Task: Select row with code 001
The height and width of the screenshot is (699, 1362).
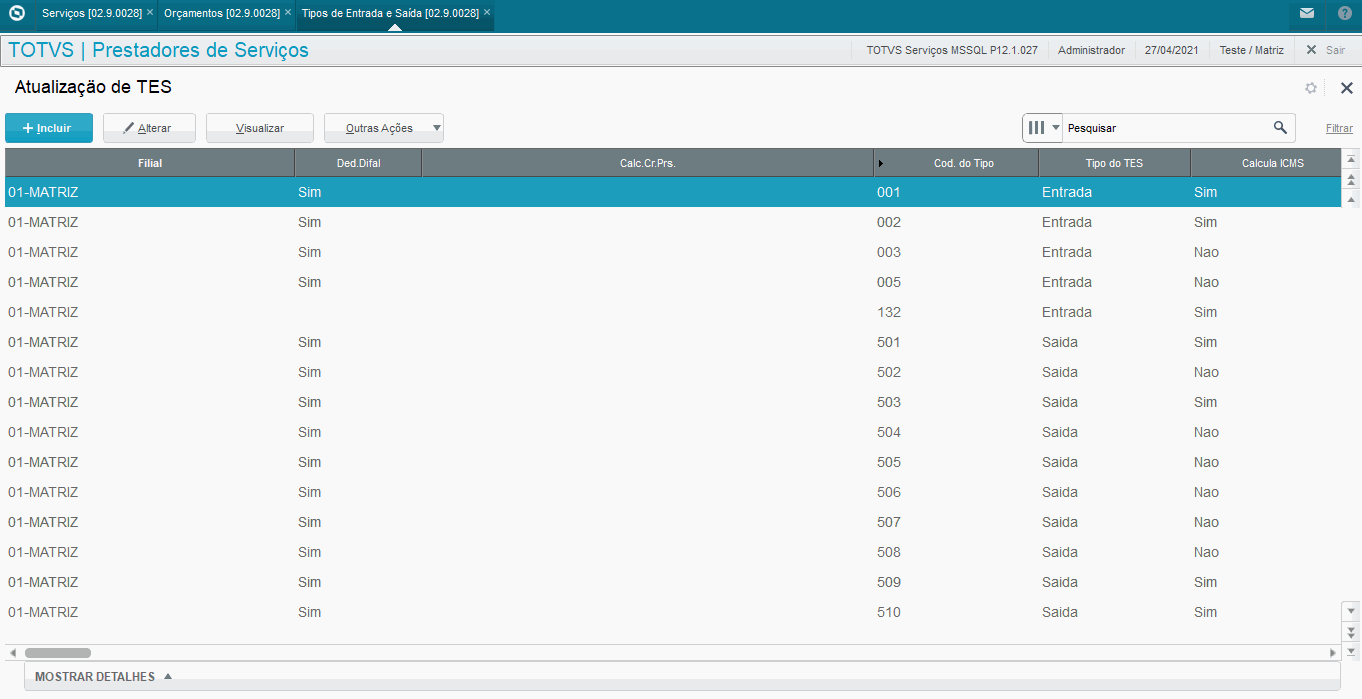Action: point(673,192)
